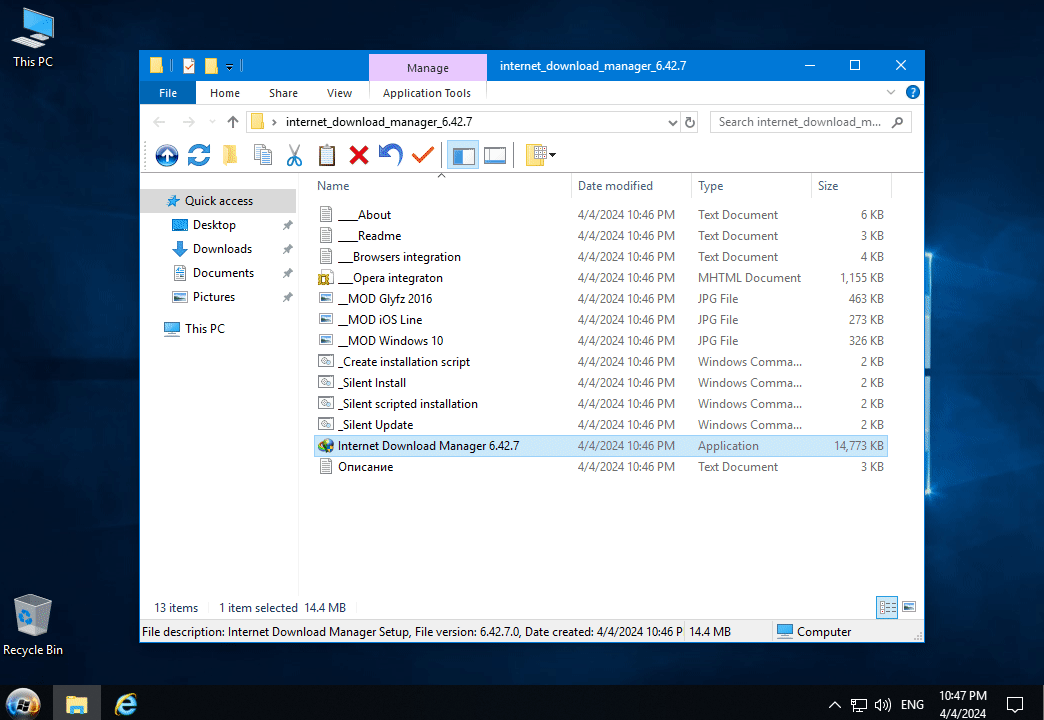This screenshot has height=720, width=1044.
Task: Switch to Details view in status bar
Action: (887, 607)
